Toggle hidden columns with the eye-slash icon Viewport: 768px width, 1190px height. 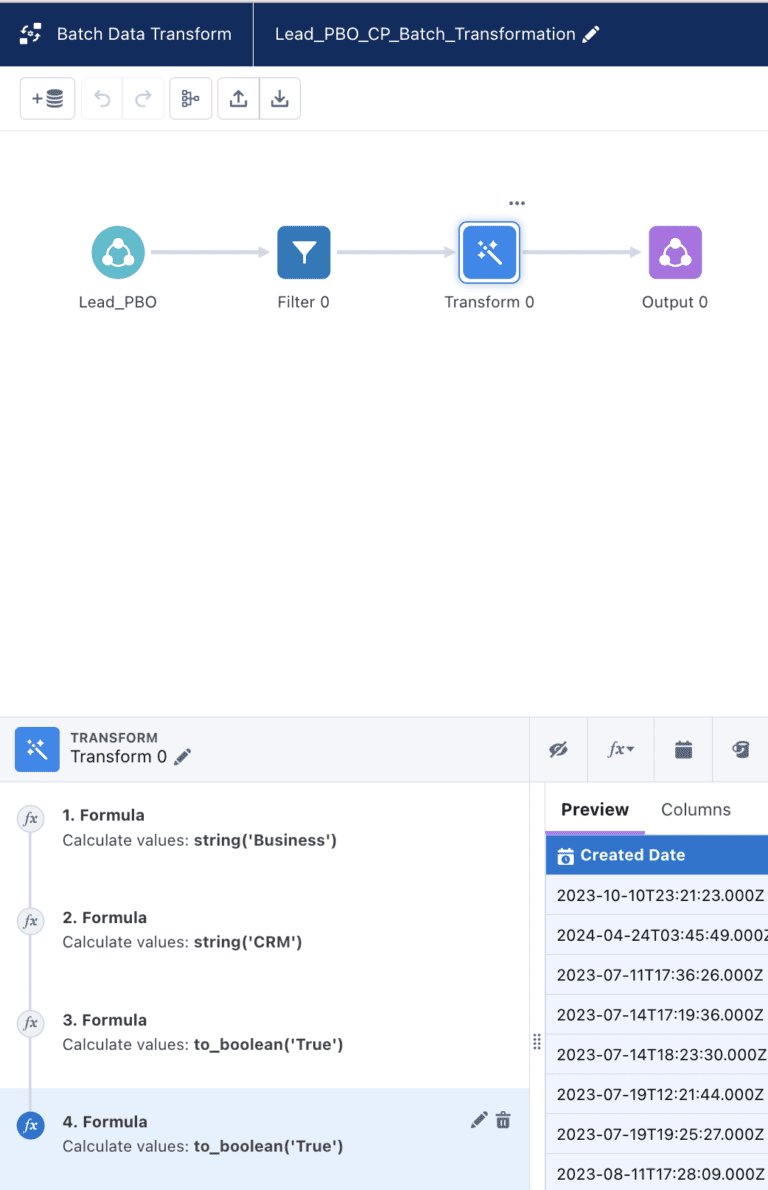559,750
